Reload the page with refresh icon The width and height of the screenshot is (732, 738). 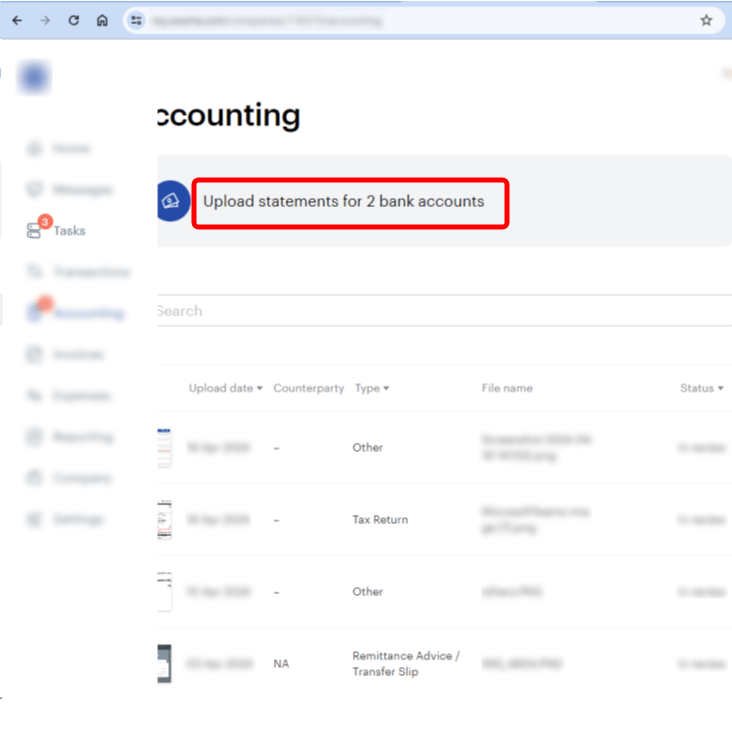click(73, 21)
